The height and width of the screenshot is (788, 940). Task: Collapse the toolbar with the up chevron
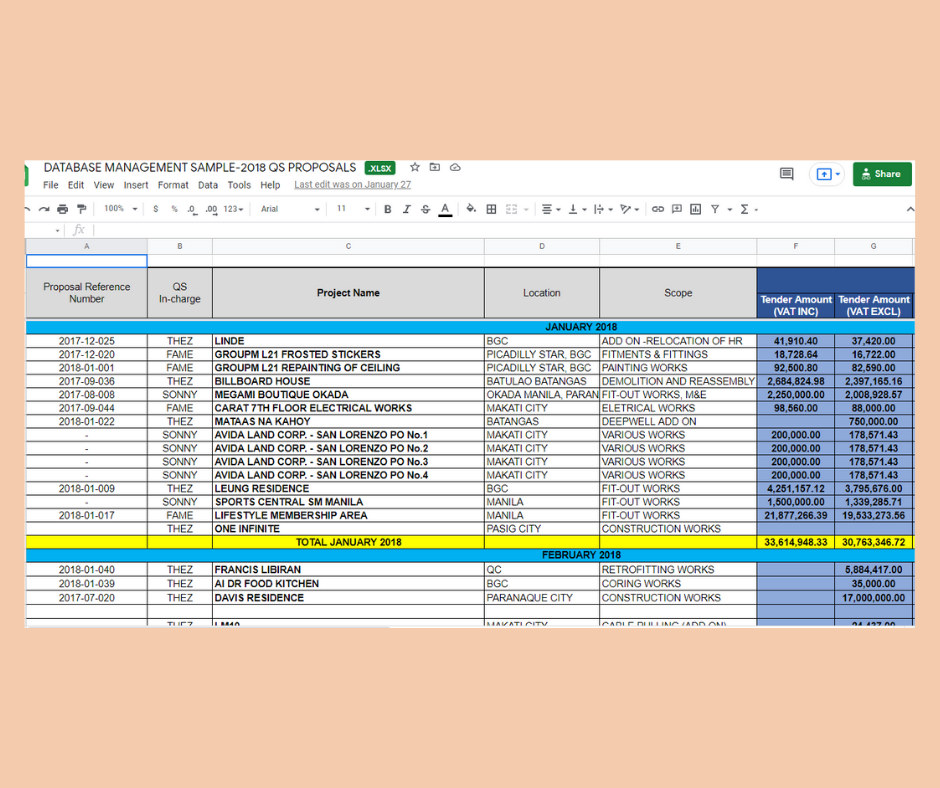910,209
